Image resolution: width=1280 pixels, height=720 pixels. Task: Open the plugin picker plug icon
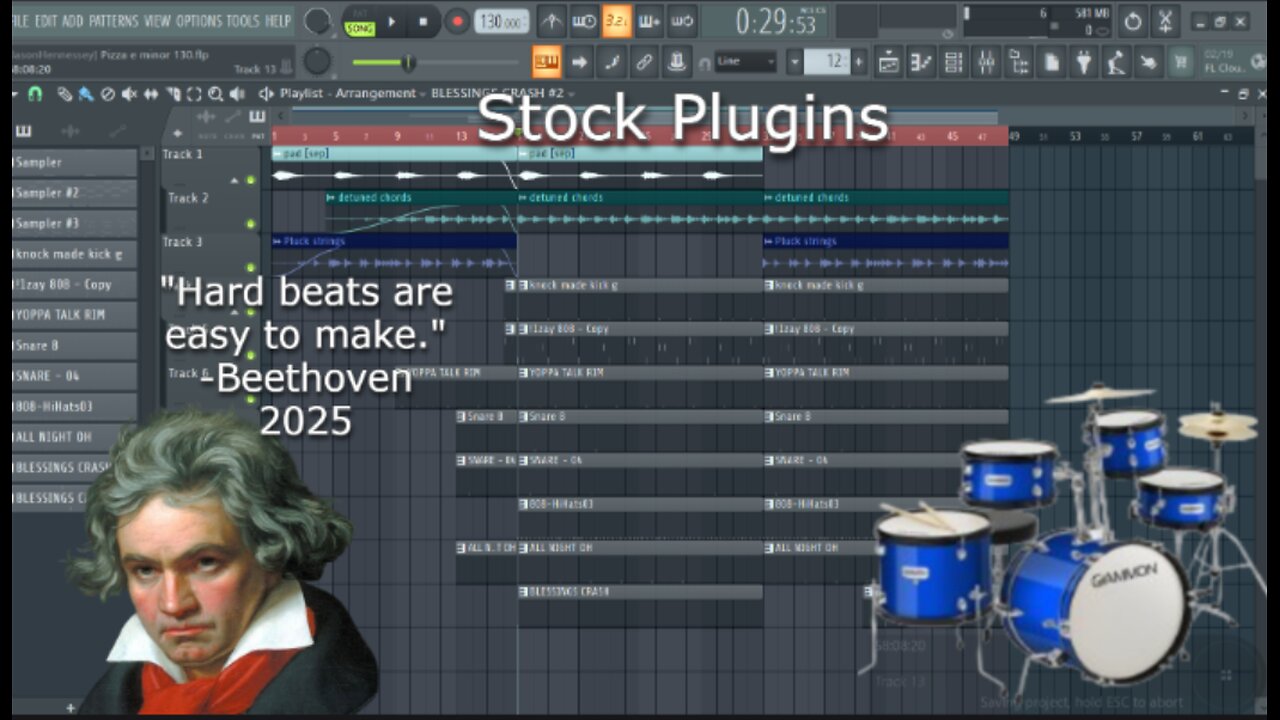click(x=1083, y=61)
